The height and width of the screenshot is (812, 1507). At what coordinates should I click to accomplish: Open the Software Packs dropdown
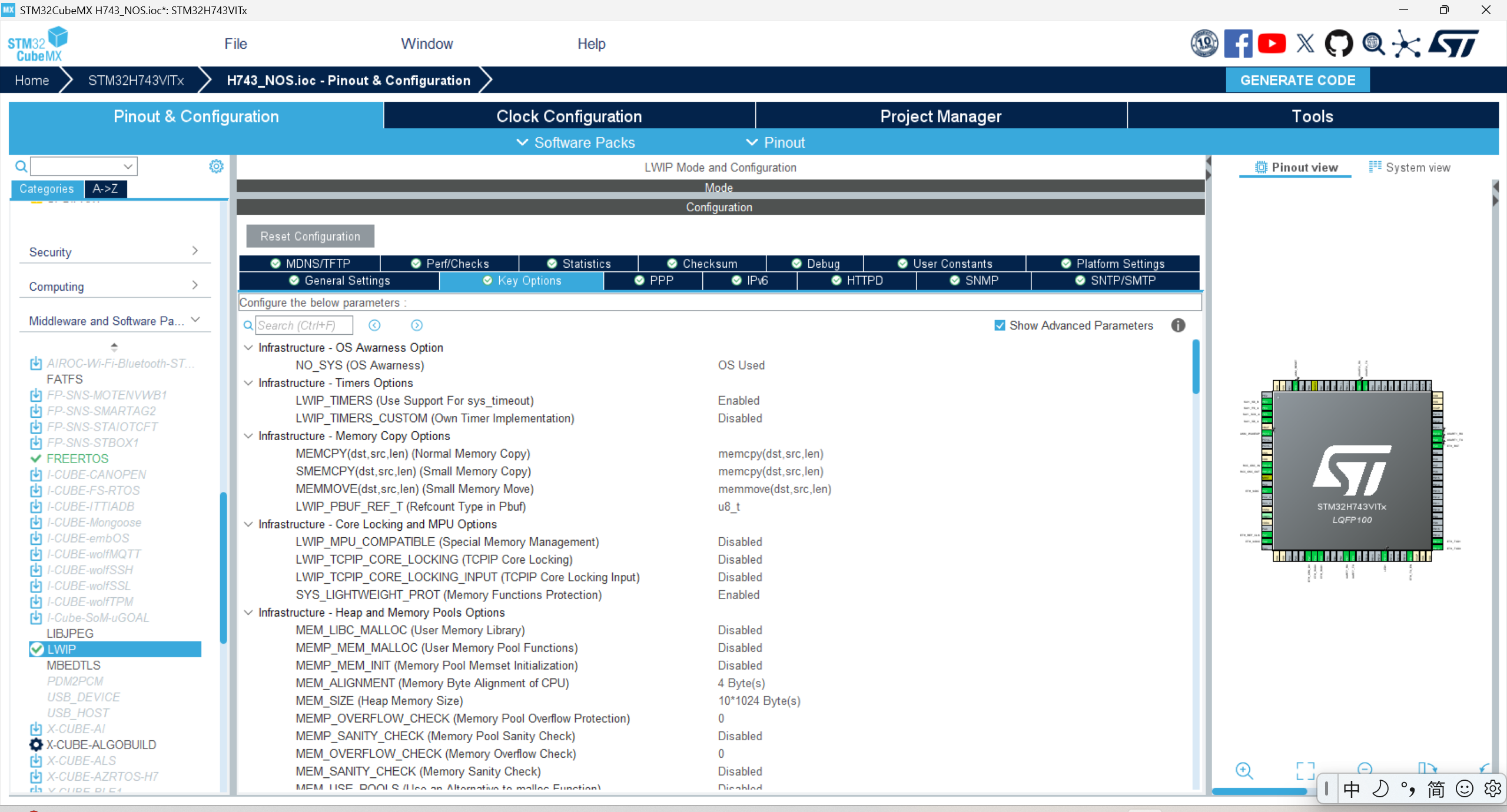[576, 142]
